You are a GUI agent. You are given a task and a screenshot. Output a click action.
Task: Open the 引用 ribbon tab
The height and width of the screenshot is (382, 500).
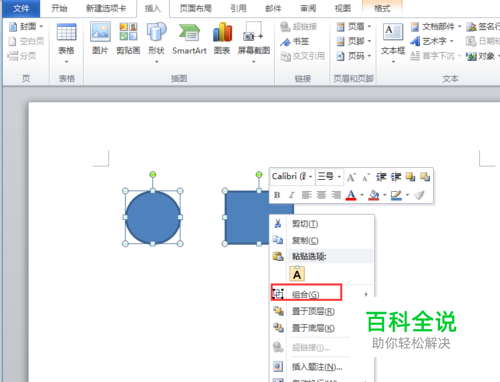pyautogui.click(x=238, y=8)
